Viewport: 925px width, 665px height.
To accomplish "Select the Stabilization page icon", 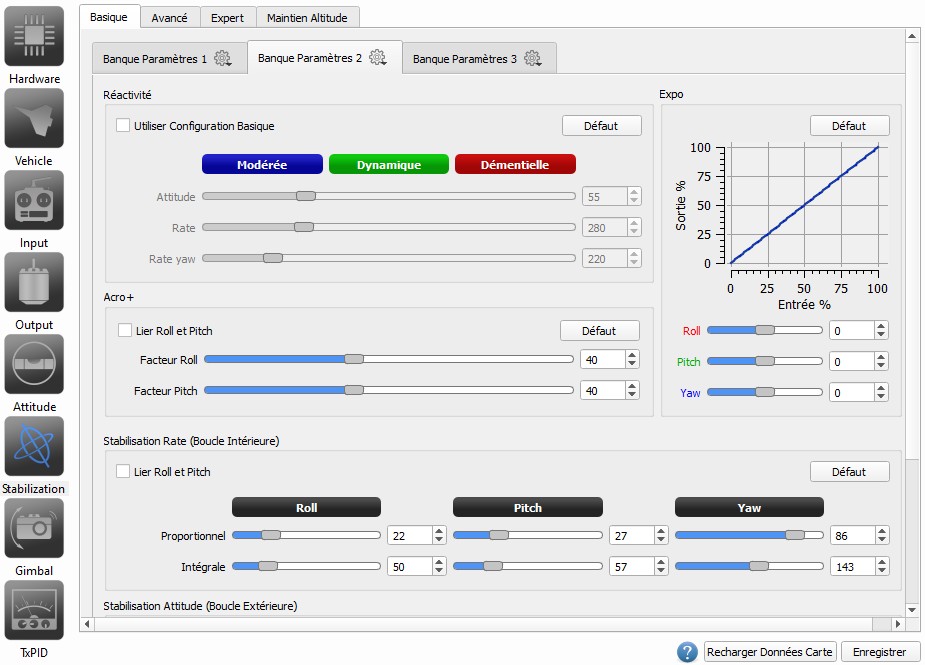I will point(34,447).
